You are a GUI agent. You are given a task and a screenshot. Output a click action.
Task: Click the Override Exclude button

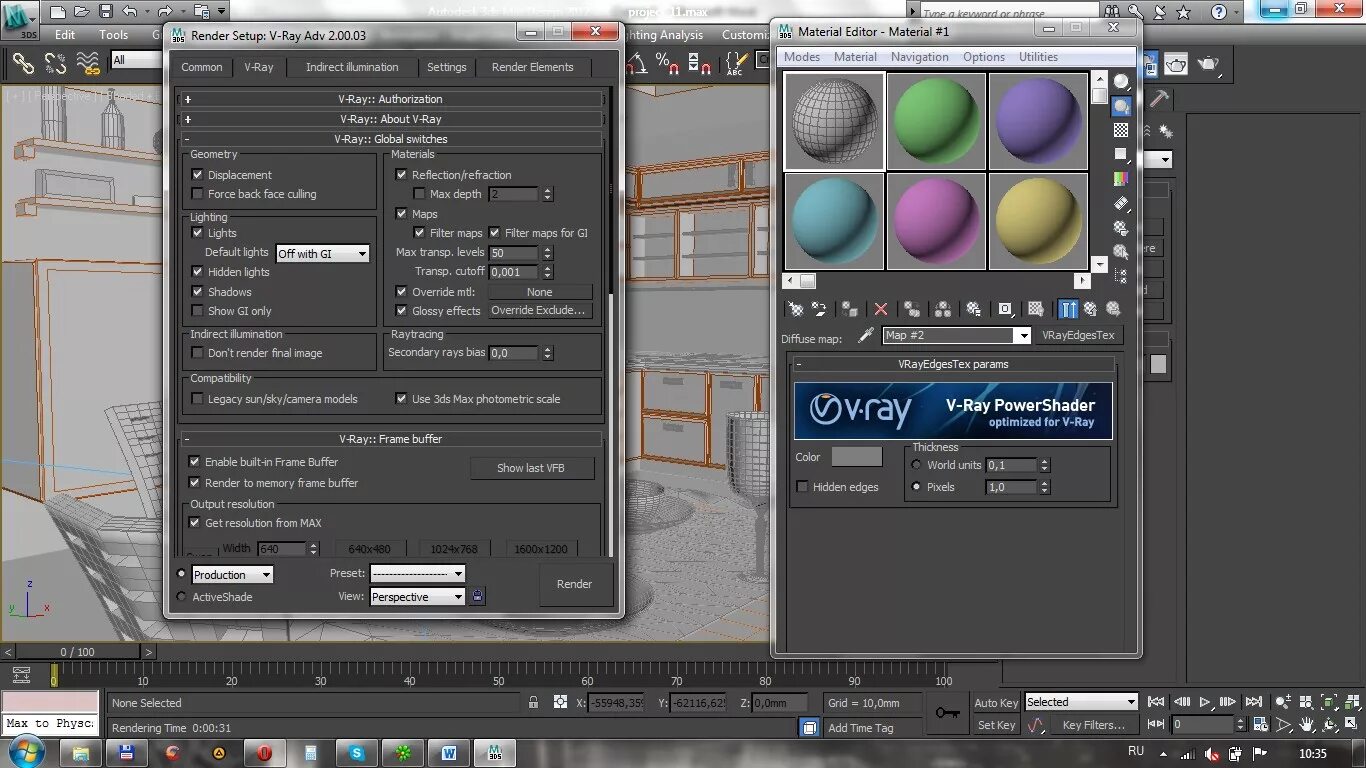coord(539,311)
